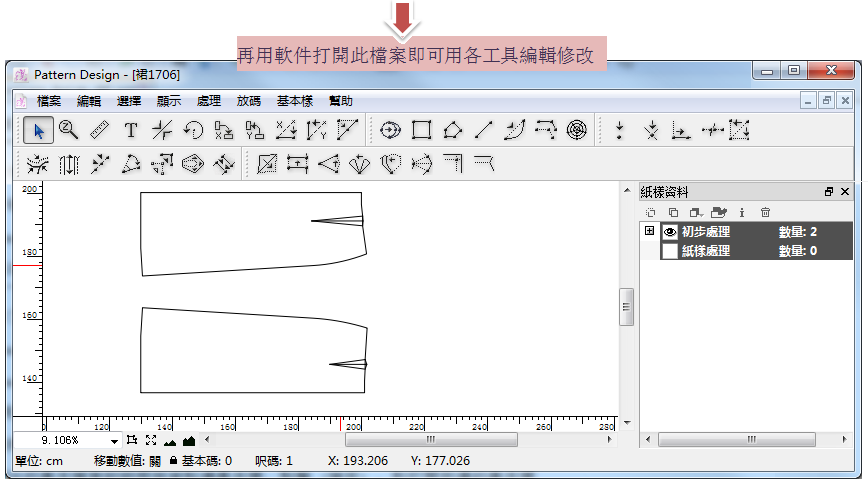Open the 基本樣 menu
The image size is (868, 492).
tap(295, 101)
